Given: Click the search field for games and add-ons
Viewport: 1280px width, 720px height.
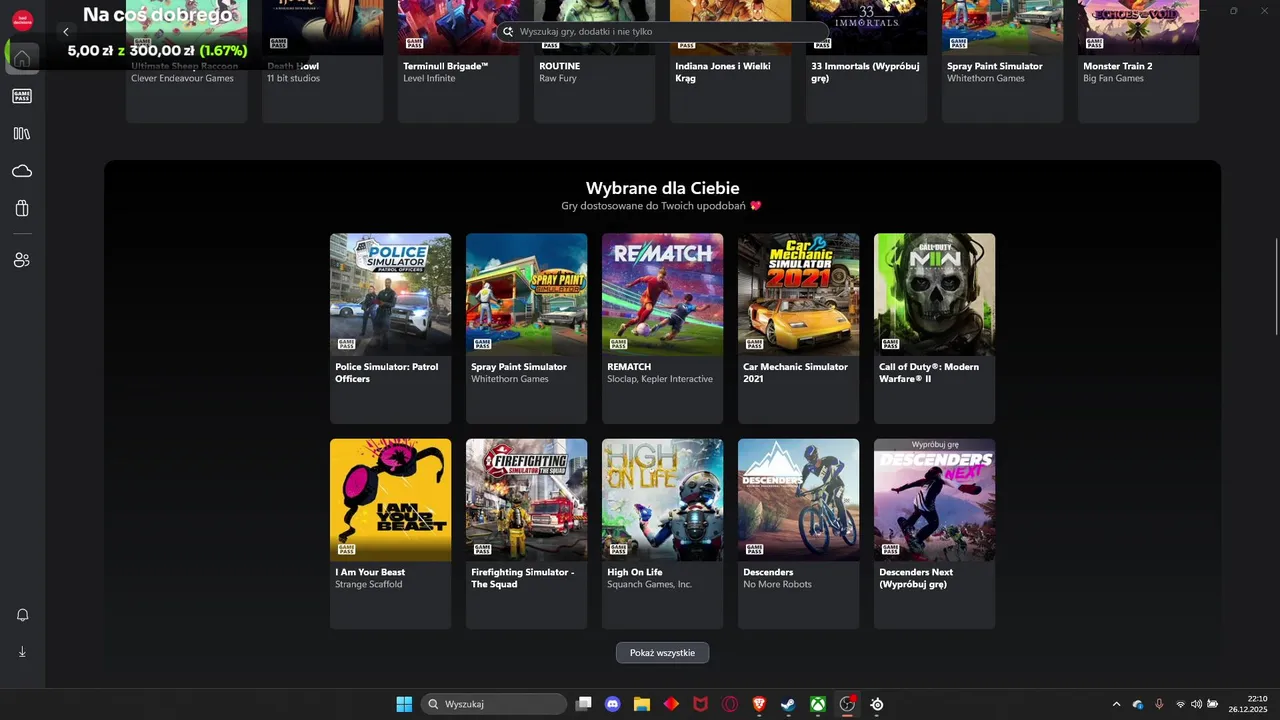Looking at the screenshot, I should (x=662, y=32).
